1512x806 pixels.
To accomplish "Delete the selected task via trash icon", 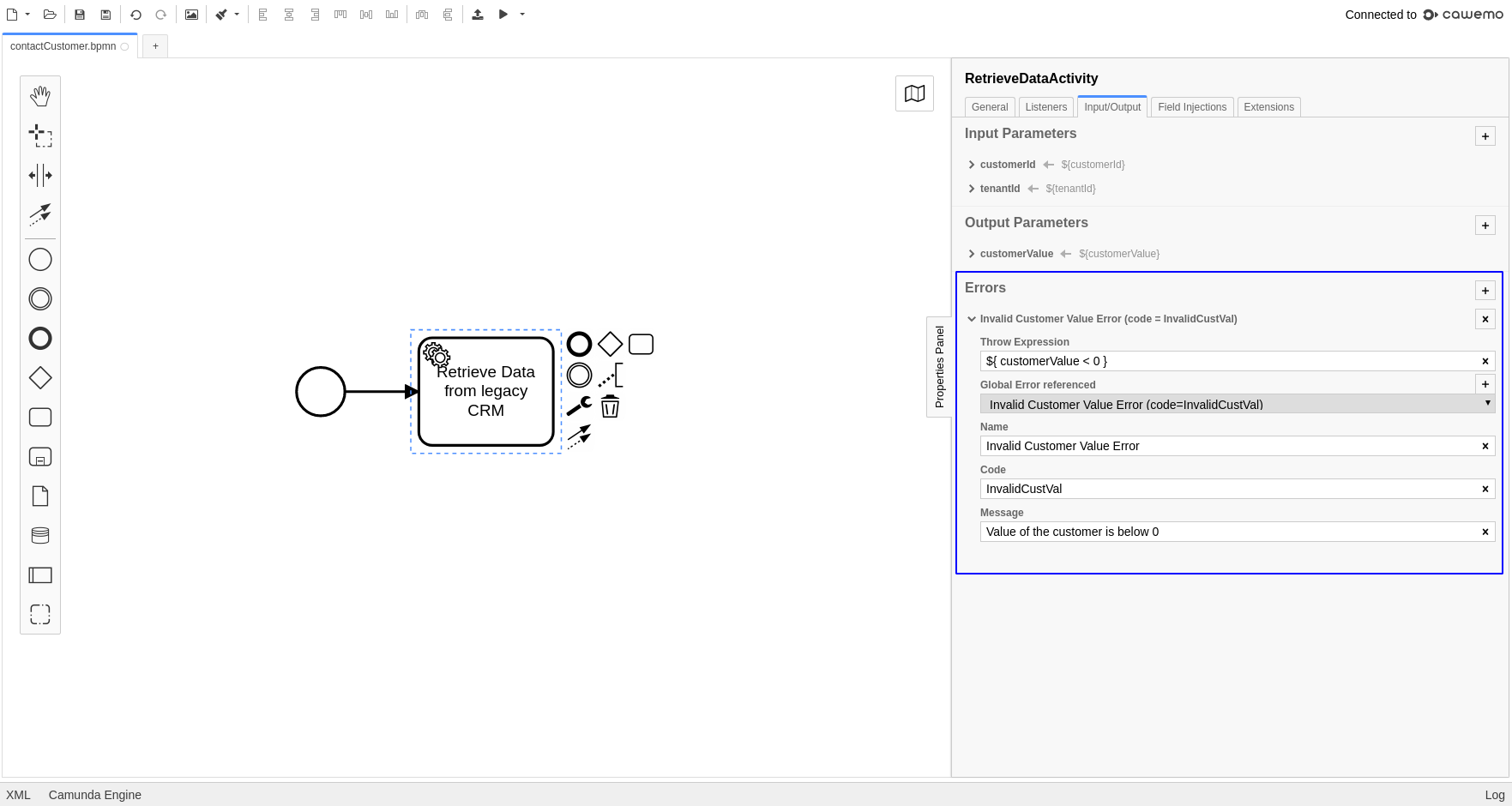I will (x=610, y=406).
